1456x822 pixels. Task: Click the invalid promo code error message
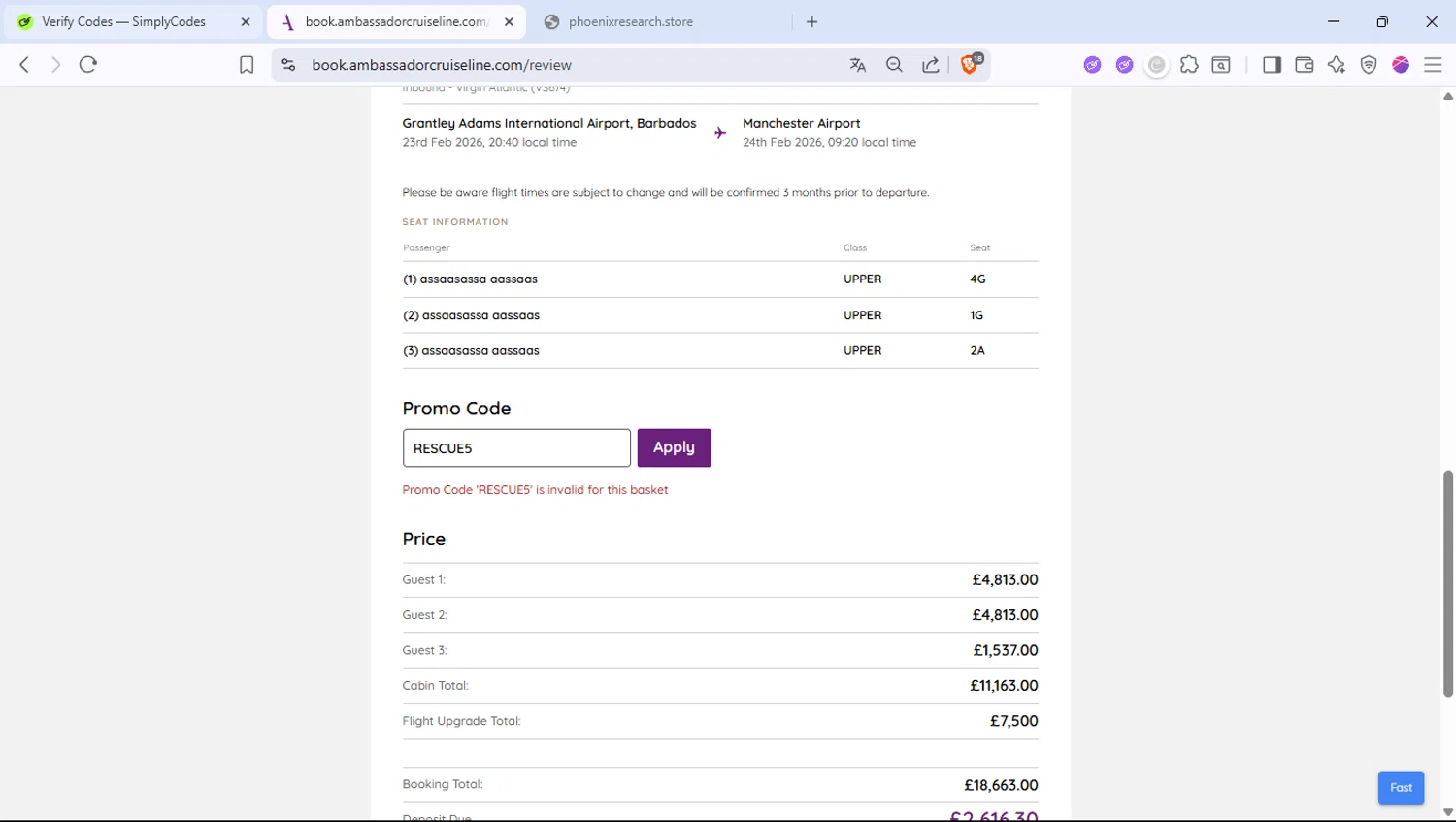pyautogui.click(x=535, y=490)
